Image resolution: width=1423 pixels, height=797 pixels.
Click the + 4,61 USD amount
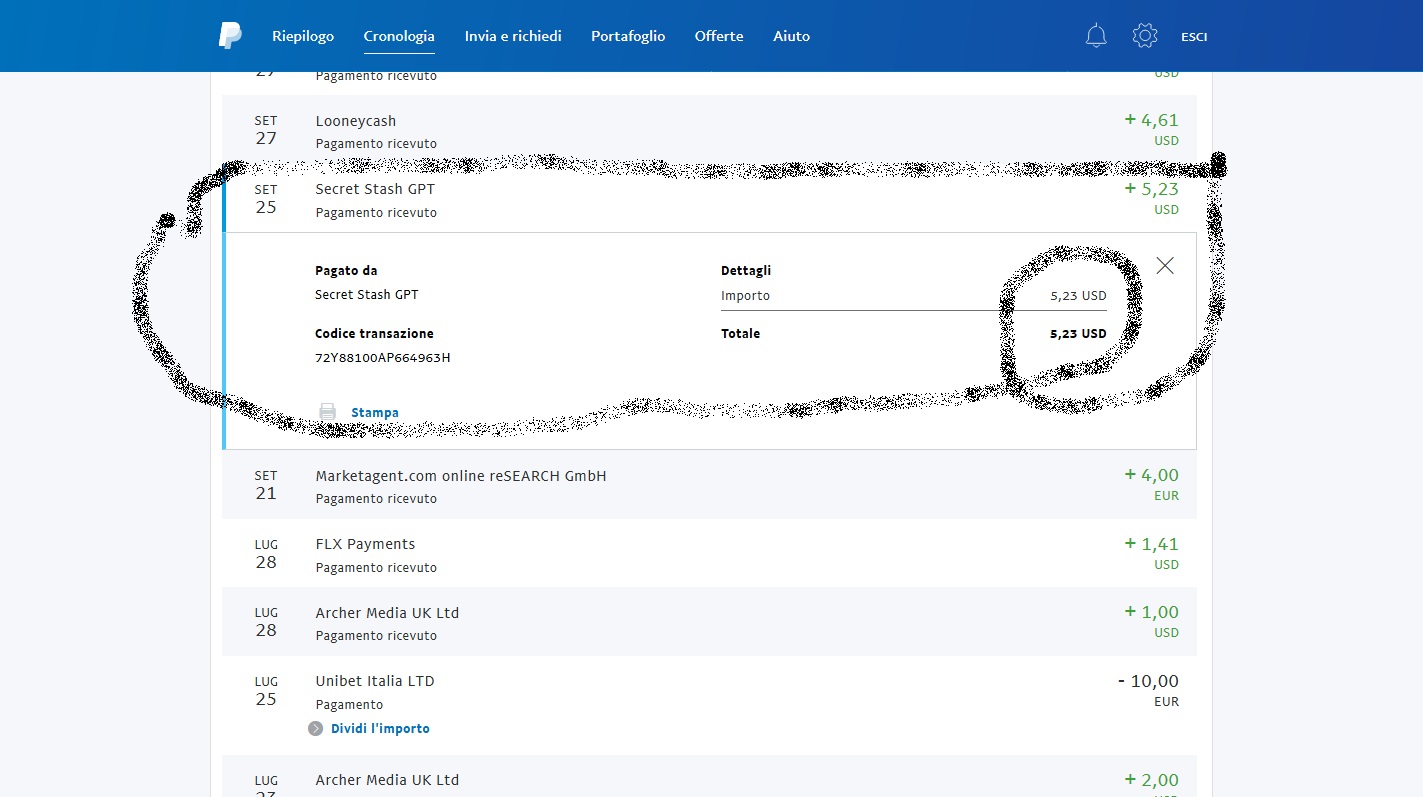1151,129
